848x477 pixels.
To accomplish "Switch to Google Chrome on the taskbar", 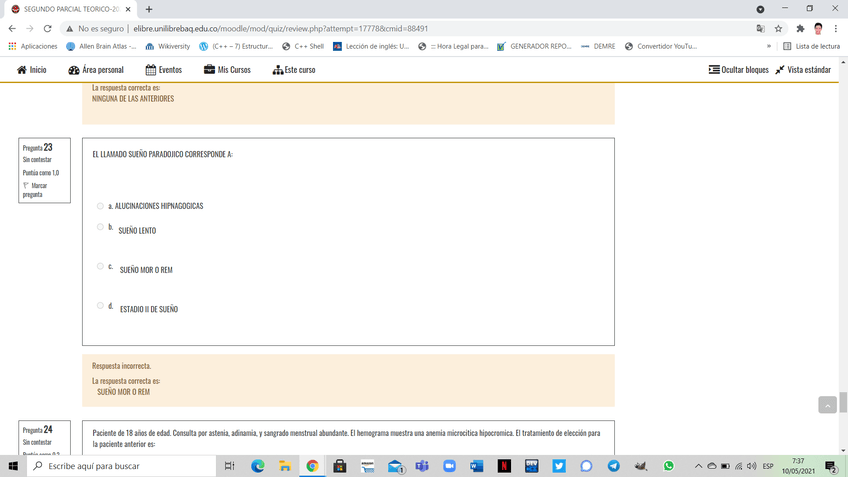I will pyautogui.click(x=313, y=466).
